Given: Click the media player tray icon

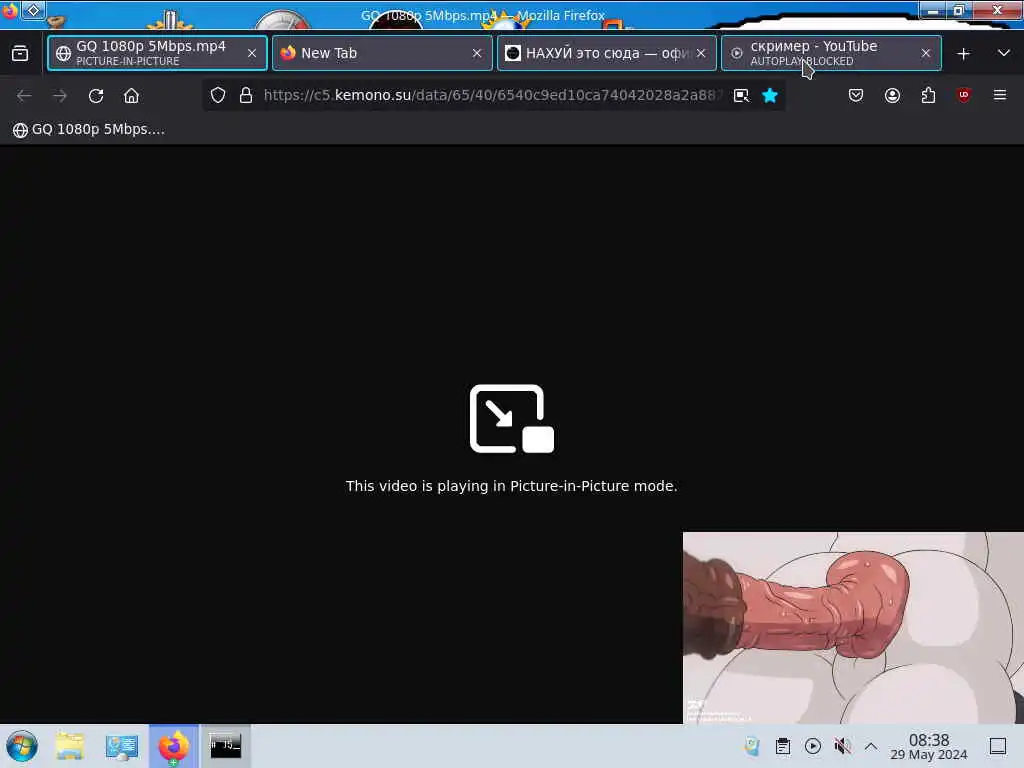Looking at the screenshot, I should (813, 746).
